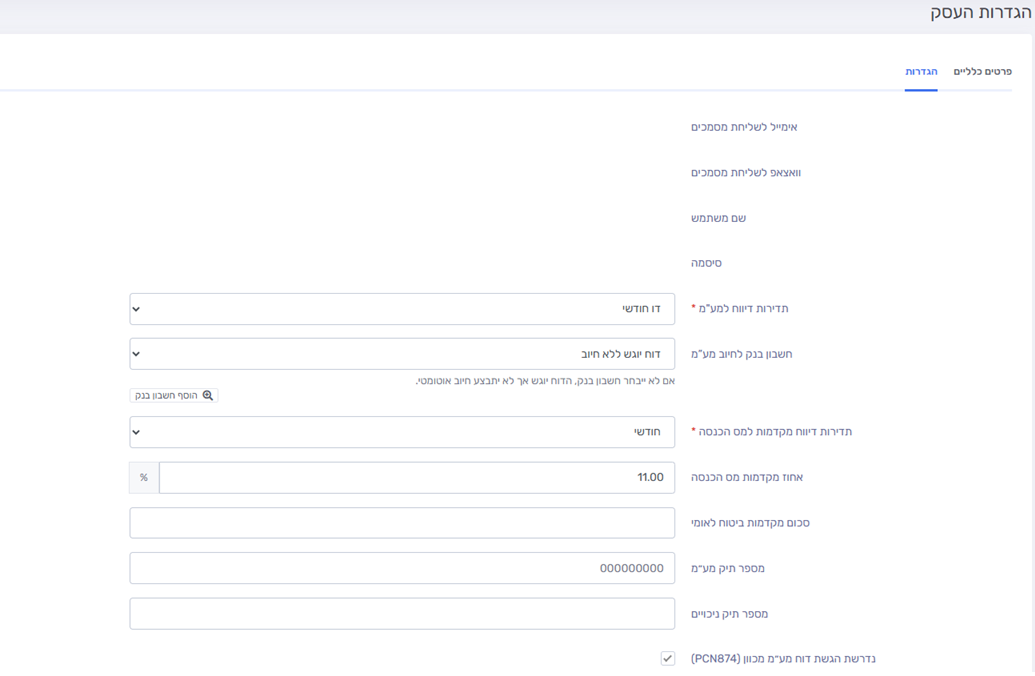Click the שם משתמש label
Image resolution: width=1035 pixels, height=676 pixels.
(x=718, y=218)
